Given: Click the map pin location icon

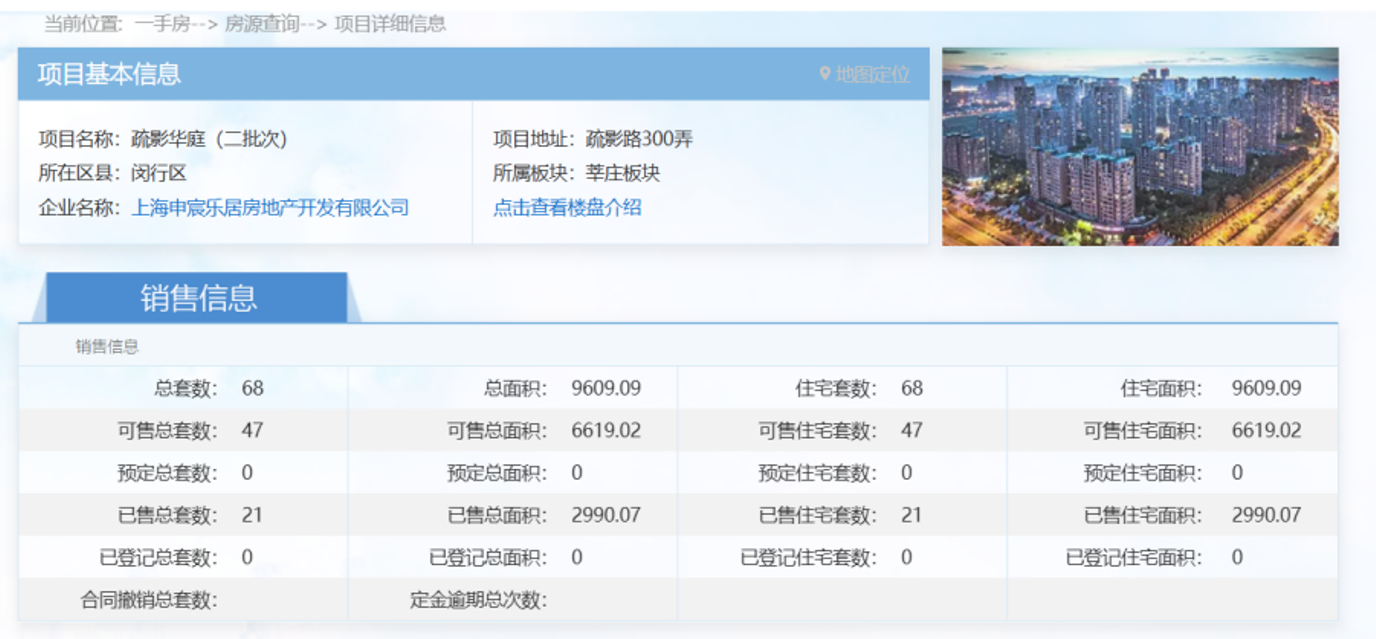Looking at the screenshot, I should [825, 74].
